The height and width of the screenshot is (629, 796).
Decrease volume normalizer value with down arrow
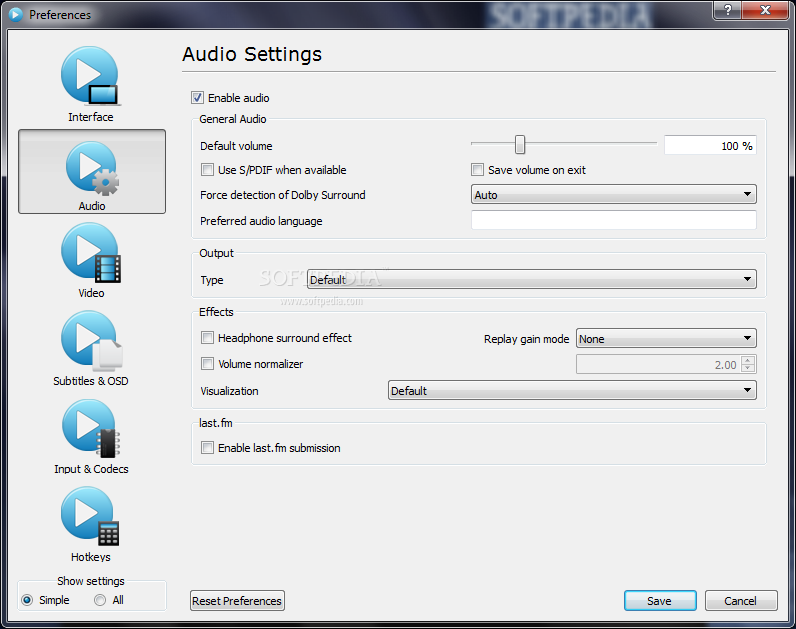(748, 368)
